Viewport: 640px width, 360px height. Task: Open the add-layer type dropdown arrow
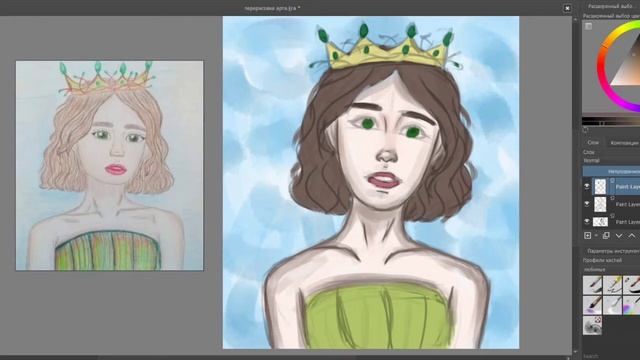[x=596, y=236]
